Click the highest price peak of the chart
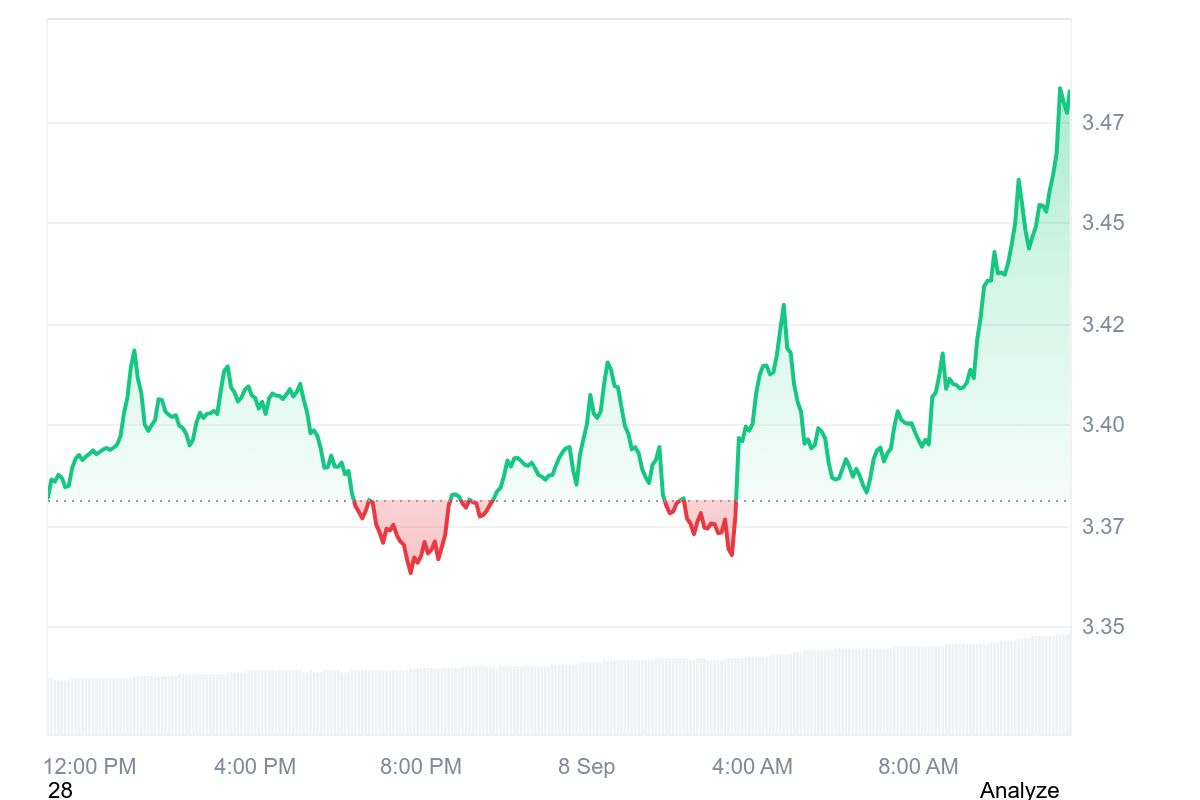 click(1060, 89)
